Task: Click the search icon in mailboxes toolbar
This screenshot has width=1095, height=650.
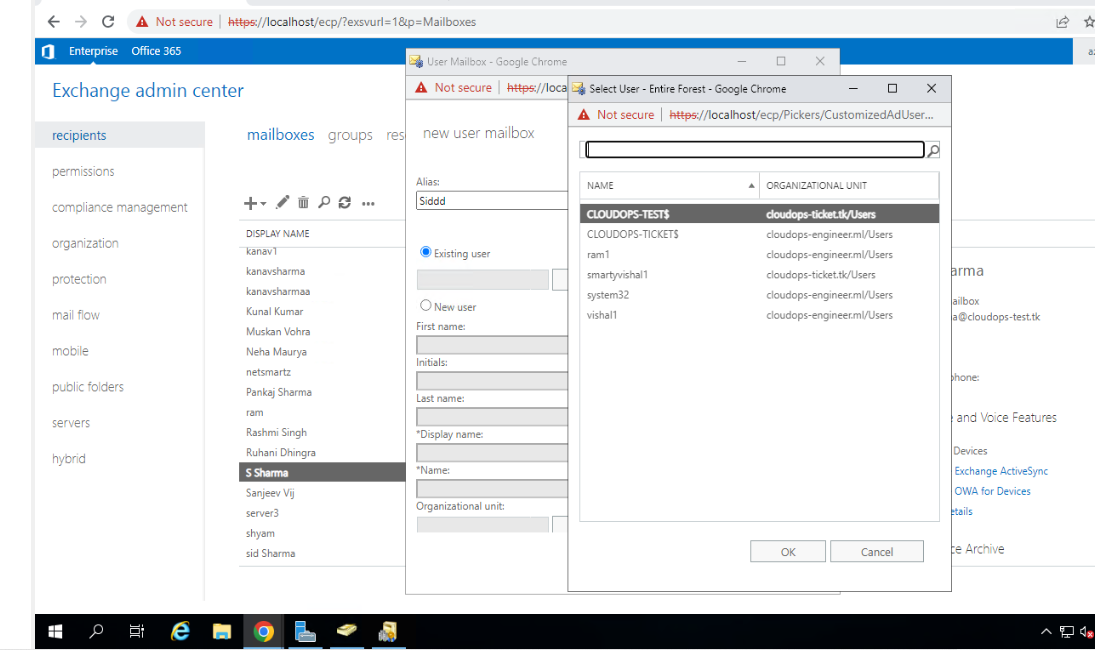Action: (324, 202)
